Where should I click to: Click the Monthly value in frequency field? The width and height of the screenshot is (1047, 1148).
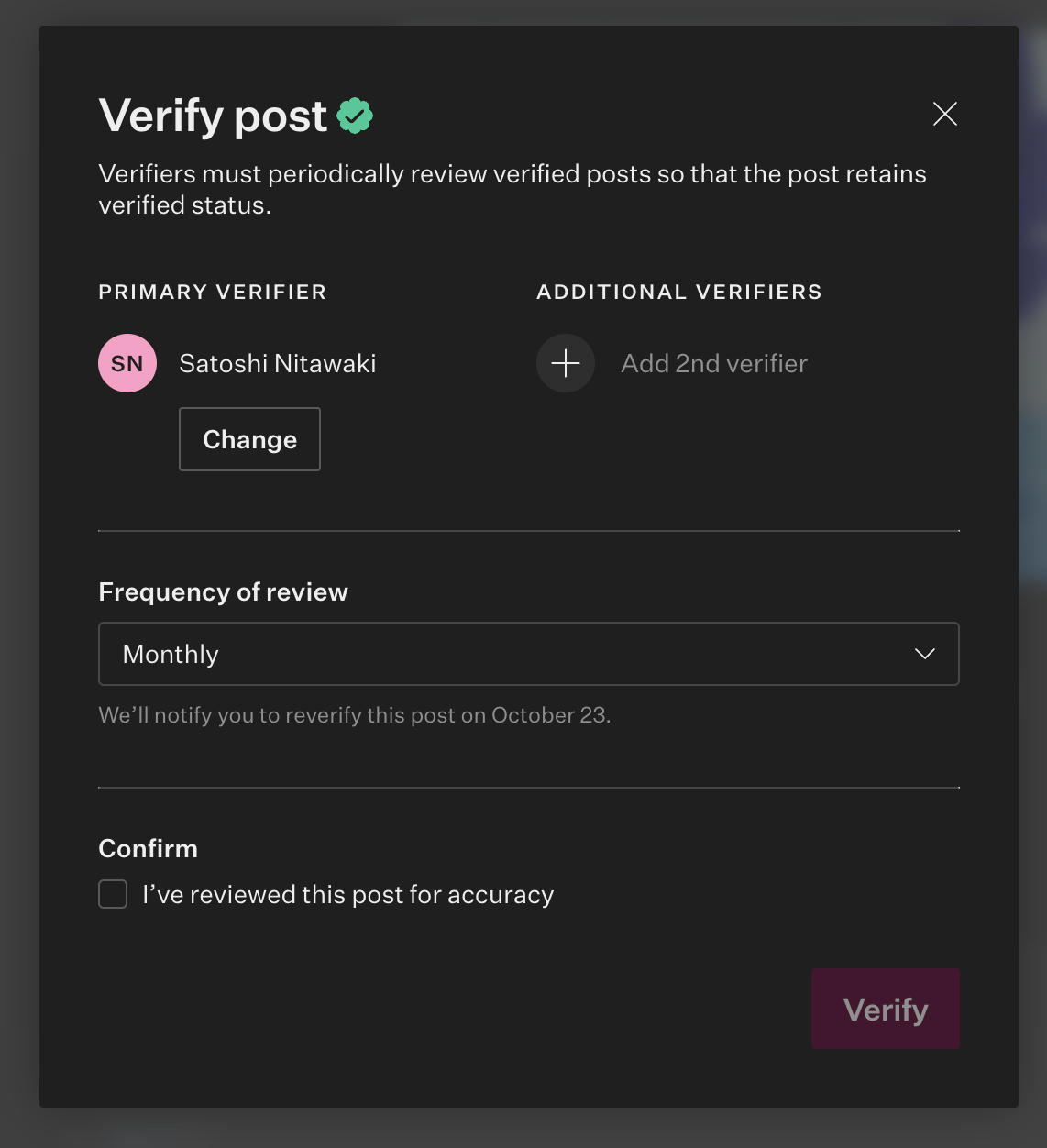(171, 654)
